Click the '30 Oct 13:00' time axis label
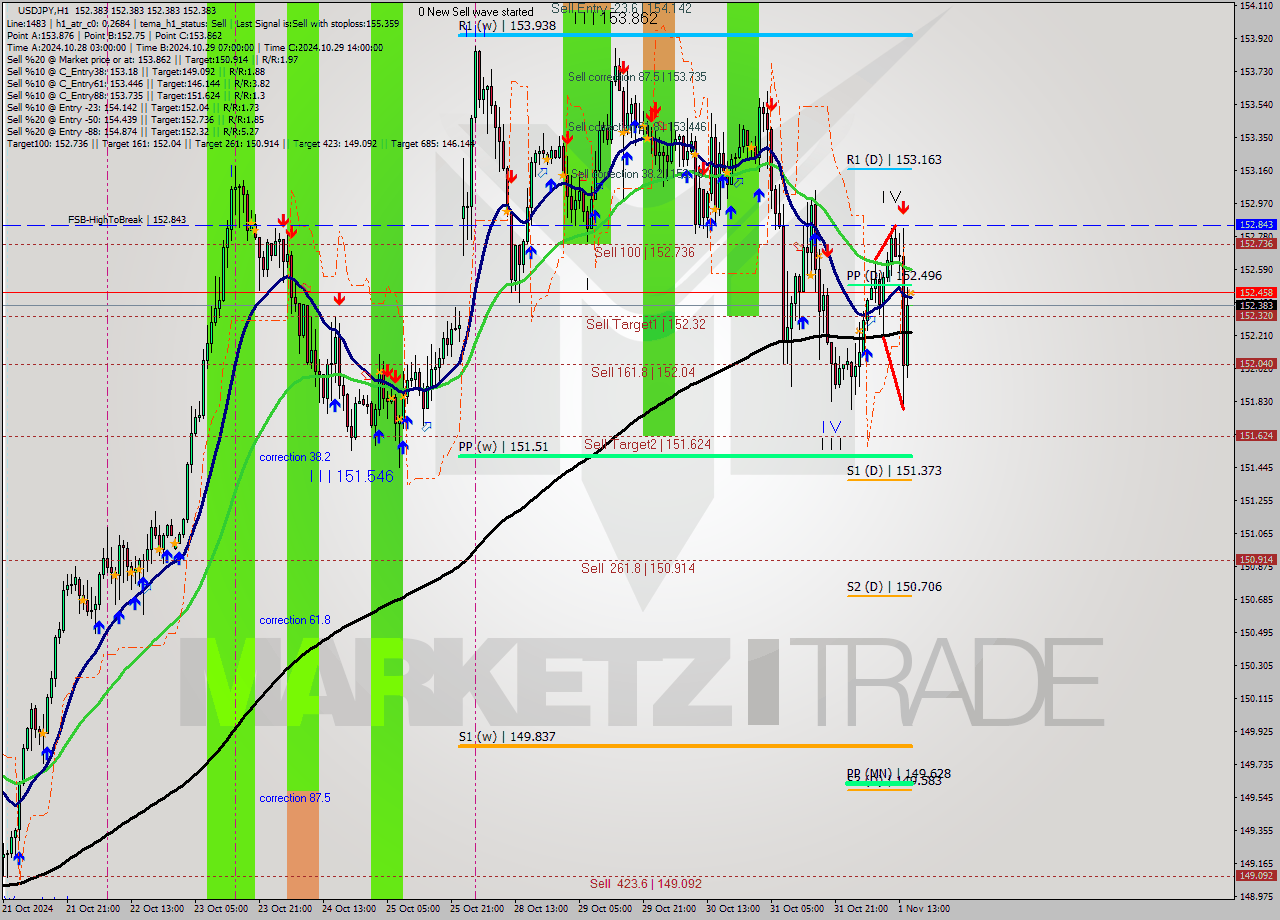Screen dimensions: 1280x920 pos(731,909)
